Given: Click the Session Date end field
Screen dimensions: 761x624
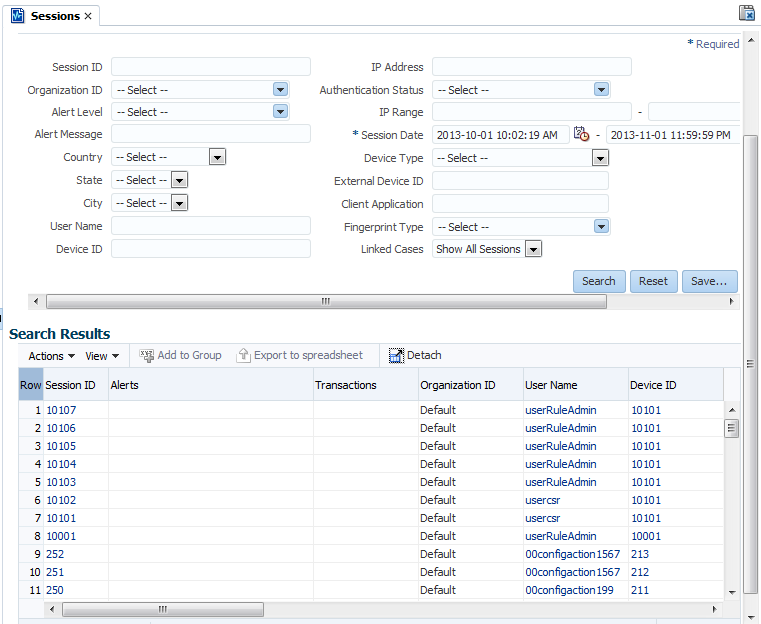Looking at the screenshot, I should pos(673,134).
